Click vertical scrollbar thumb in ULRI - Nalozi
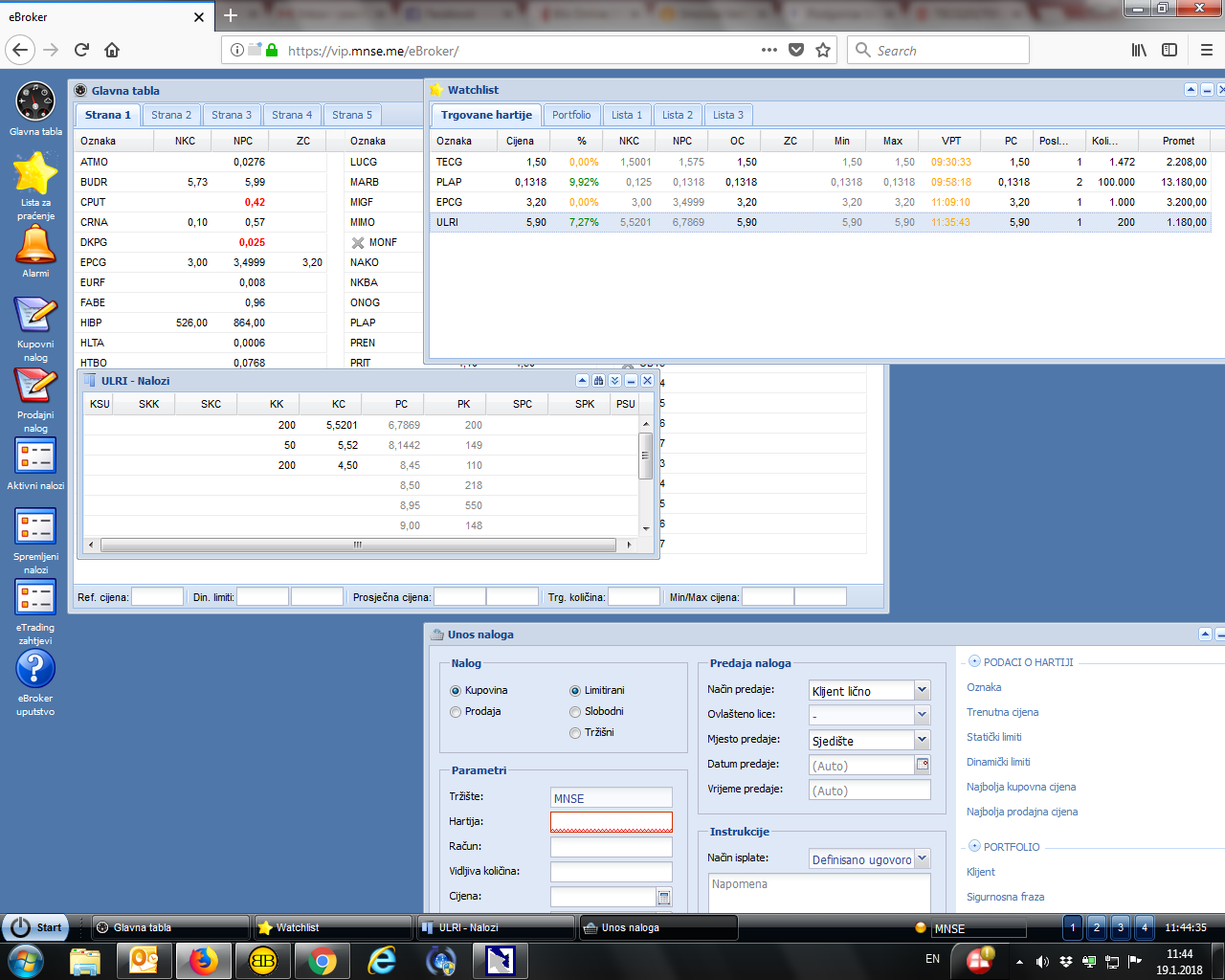The width and height of the screenshot is (1225, 980). point(646,456)
